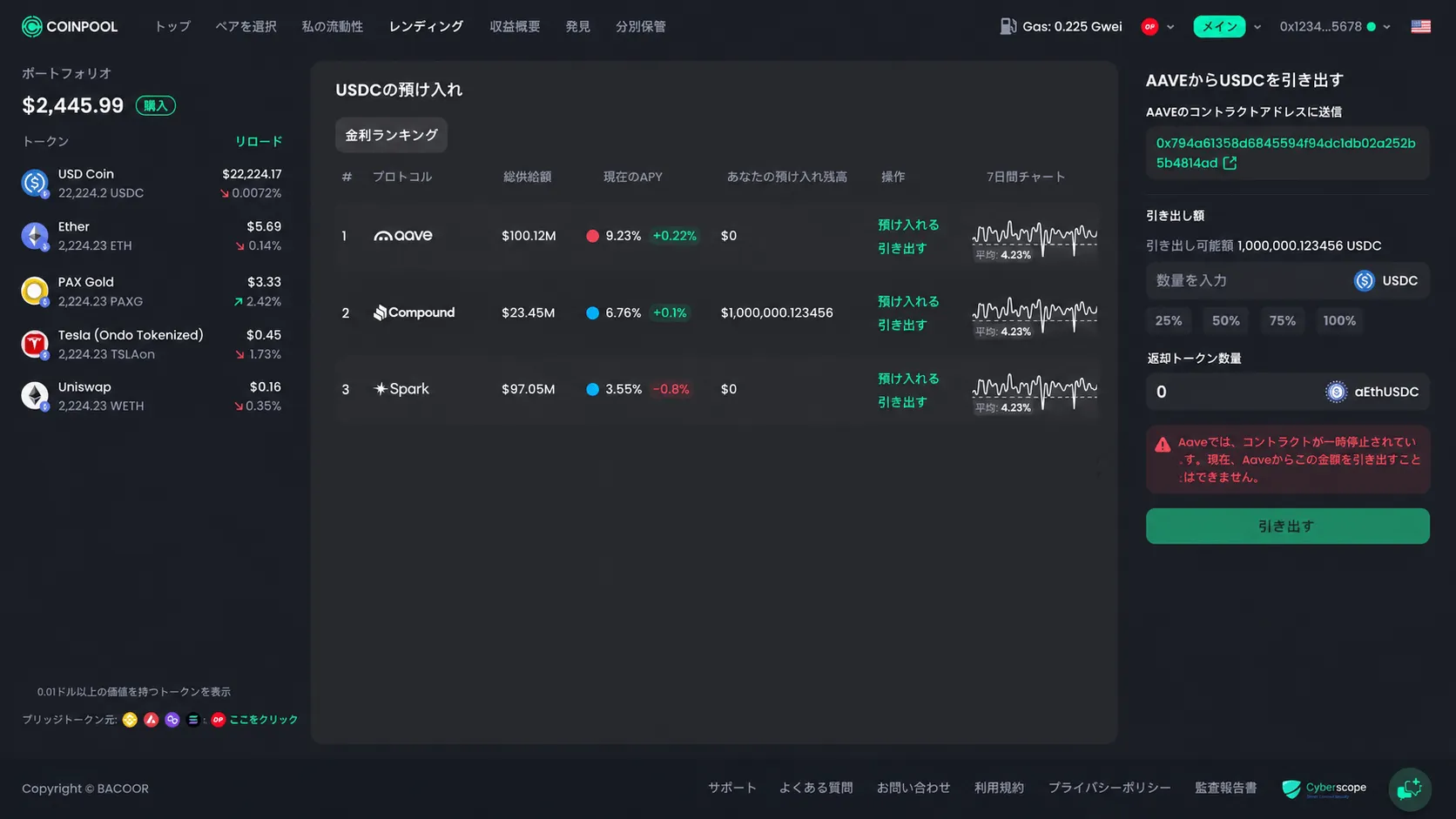Expand the wallet address dropdown arrow
Image resolution: width=1456 pixels, height=819 pixels.
tap(1386, 27)
